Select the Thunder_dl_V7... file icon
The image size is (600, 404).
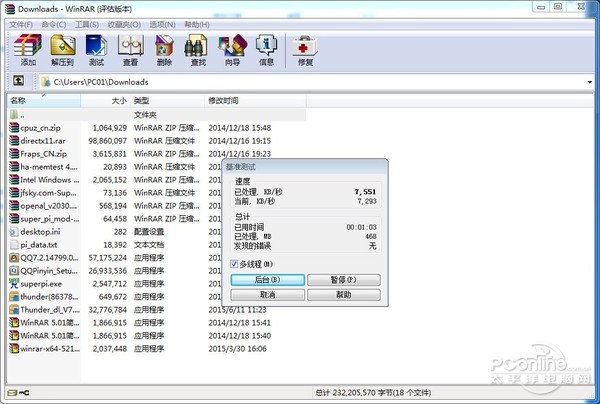pyautogui.click(x=14, y=310)
